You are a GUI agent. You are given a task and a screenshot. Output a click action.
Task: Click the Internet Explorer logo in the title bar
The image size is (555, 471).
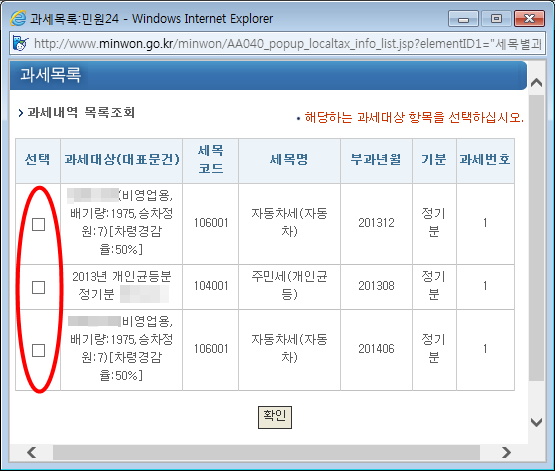18,18
